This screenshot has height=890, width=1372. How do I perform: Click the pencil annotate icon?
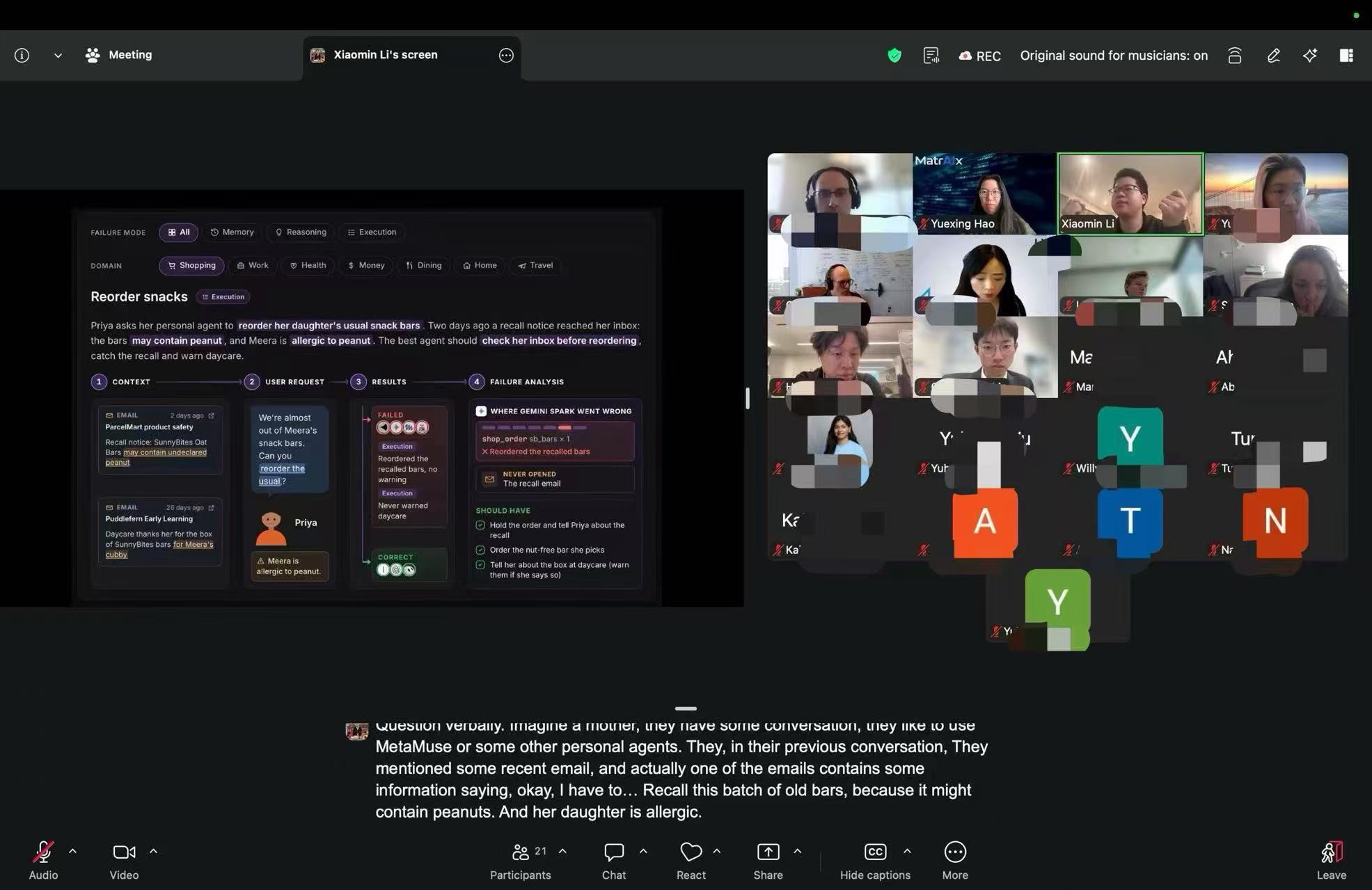(x=1273, y=56)
